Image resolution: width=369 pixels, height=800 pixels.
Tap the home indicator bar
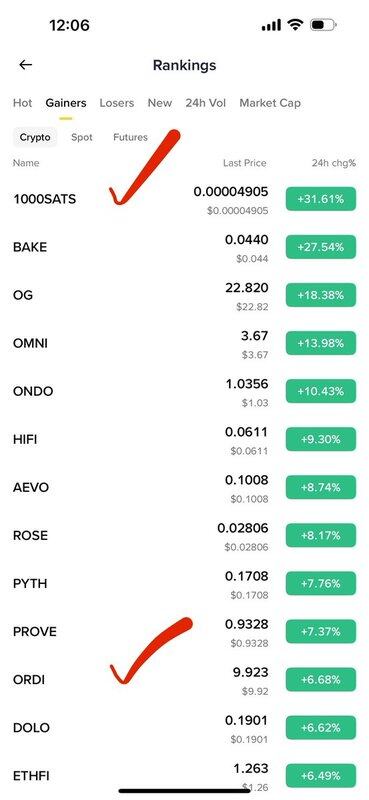(x=184, y=791)
